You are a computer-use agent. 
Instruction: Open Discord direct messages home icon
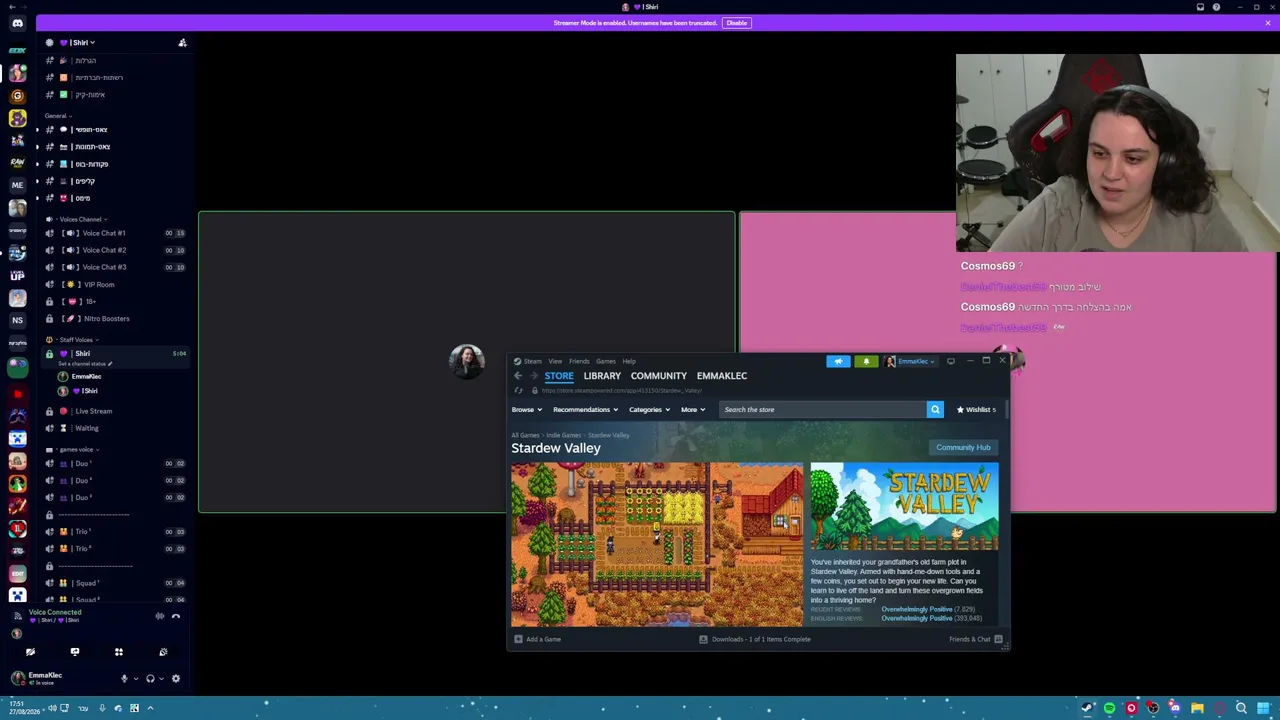(x=17, y=23)
